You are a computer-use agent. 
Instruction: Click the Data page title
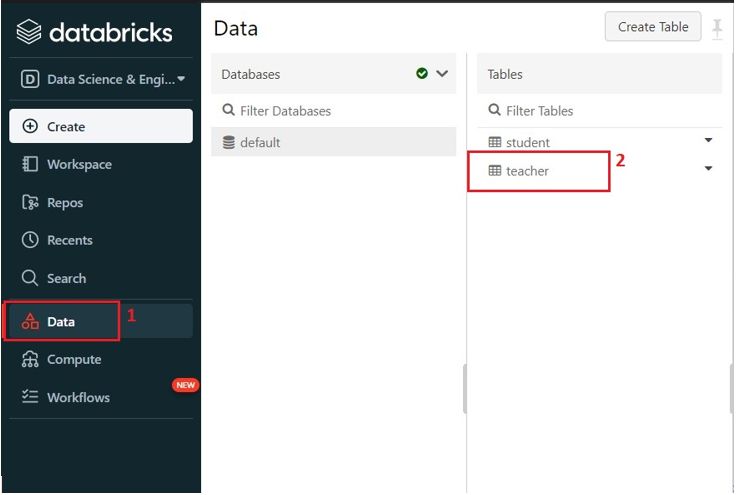point(236,29)
